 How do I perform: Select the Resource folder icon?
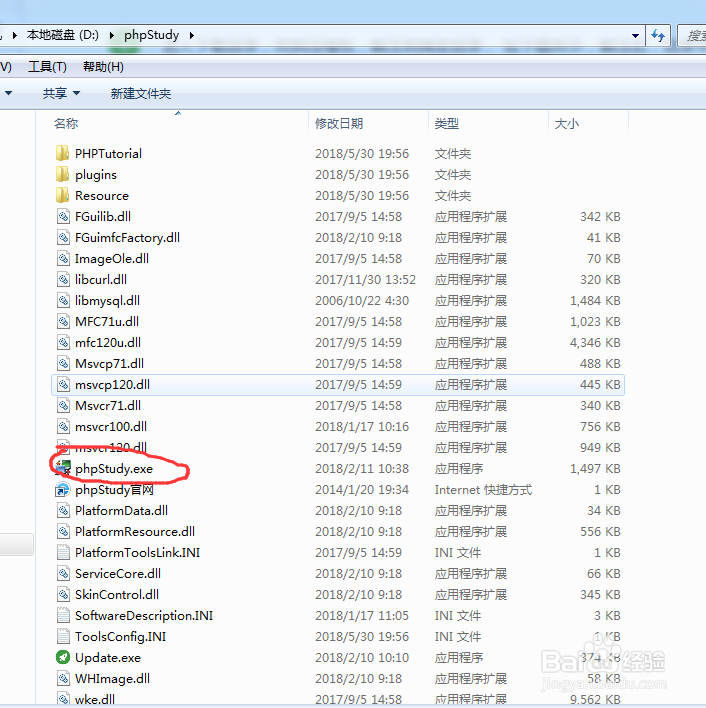(x=62, y=196)
